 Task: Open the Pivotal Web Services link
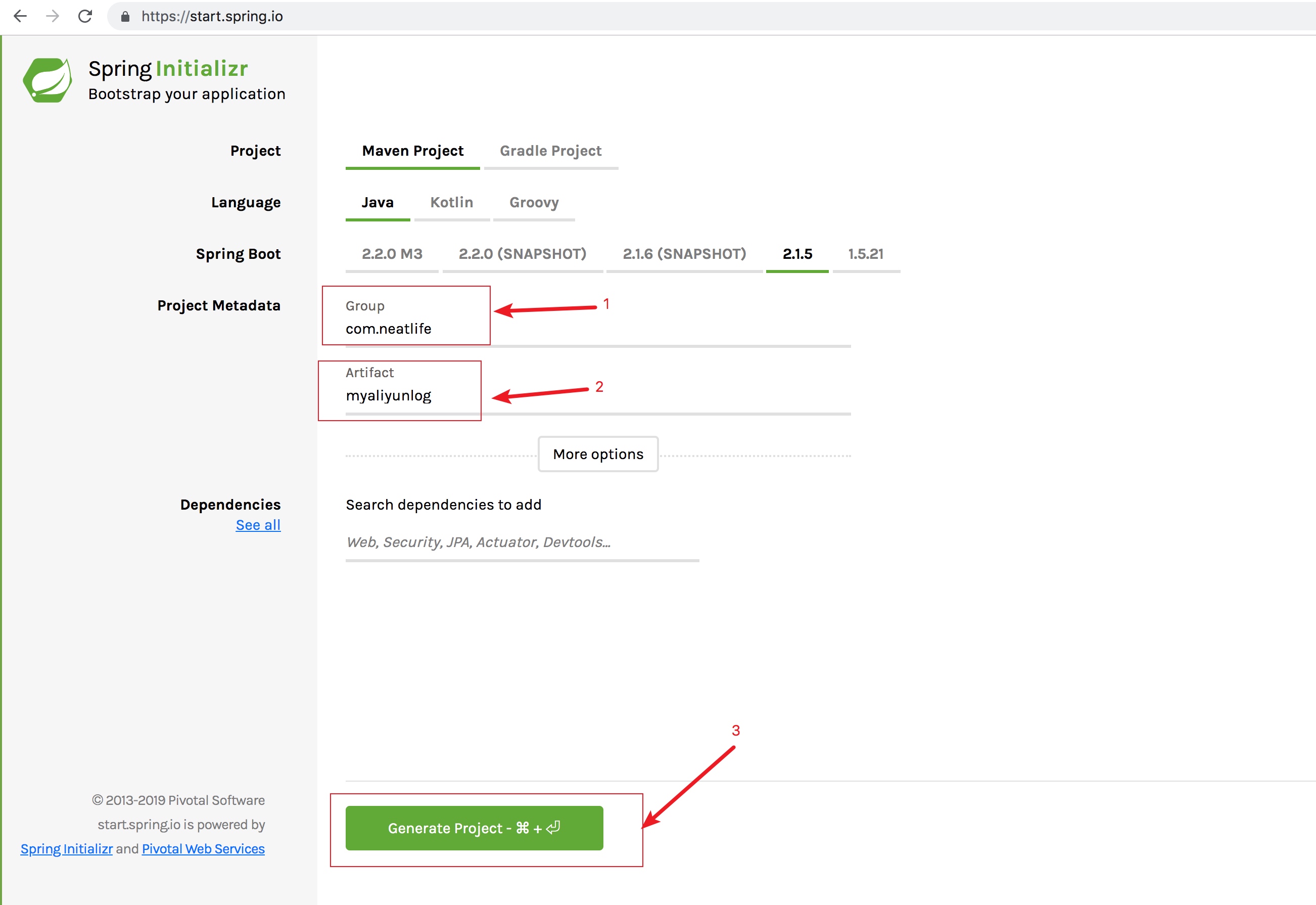click(x=204, y=849)
